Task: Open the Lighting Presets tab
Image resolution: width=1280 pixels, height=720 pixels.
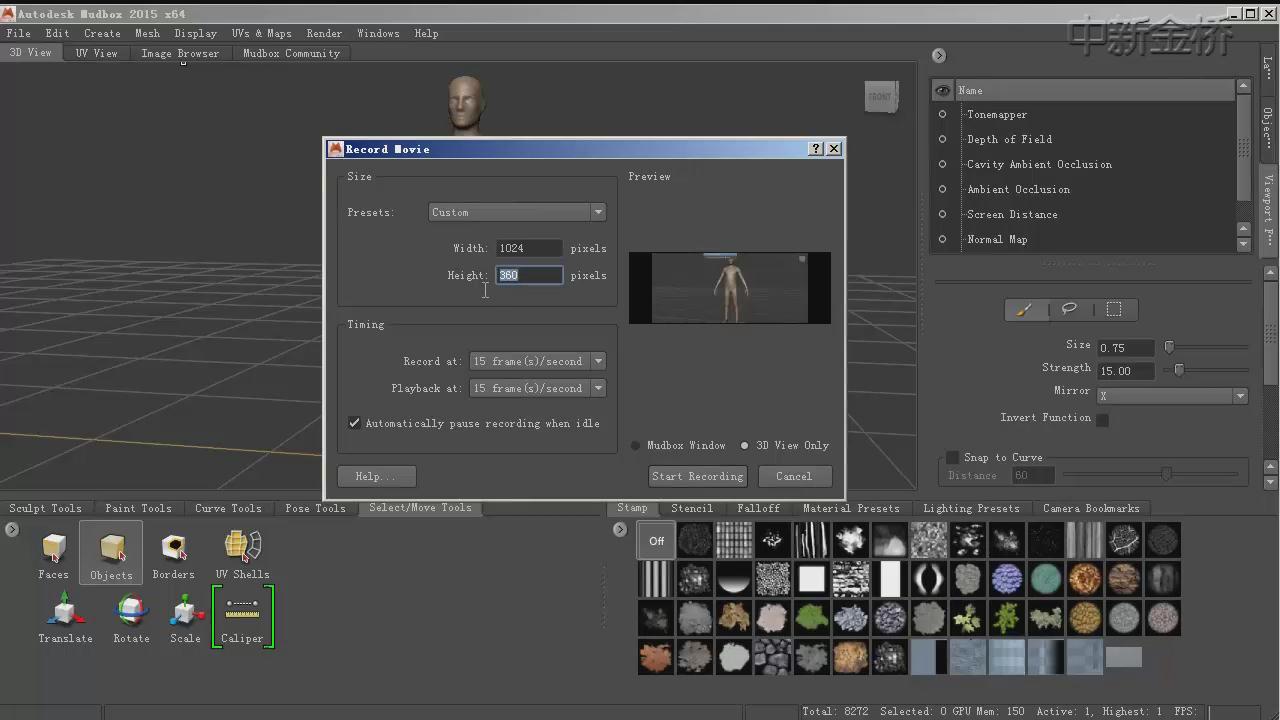Action: coord(971,508)
